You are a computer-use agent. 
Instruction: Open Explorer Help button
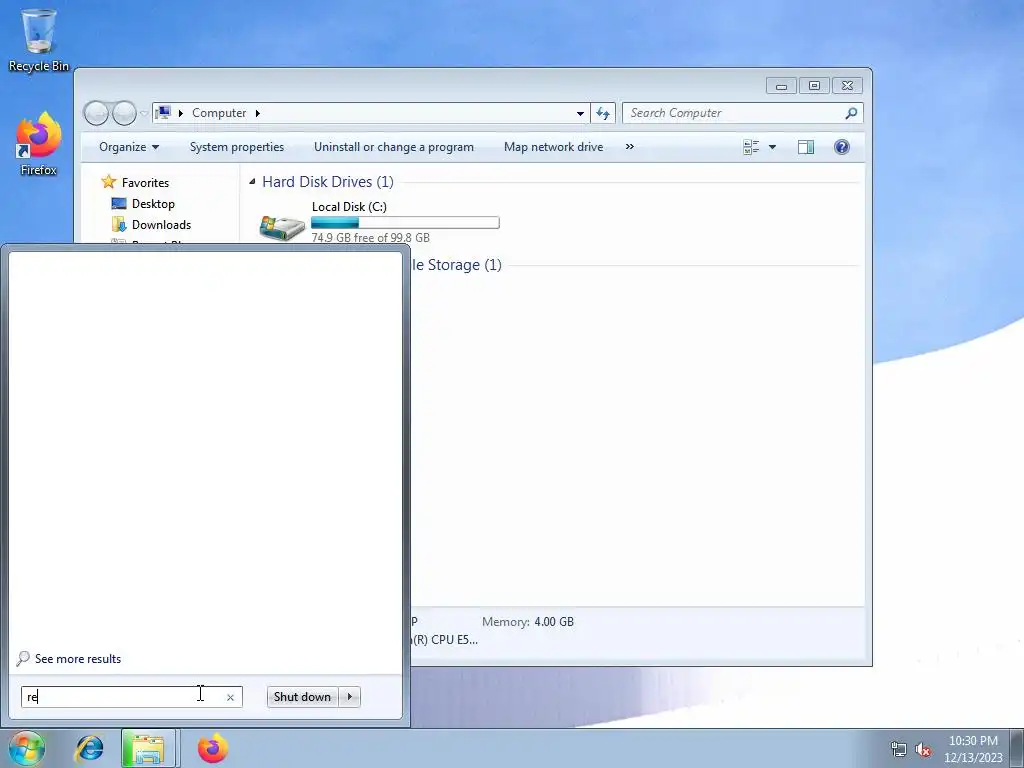coord(842,147)
